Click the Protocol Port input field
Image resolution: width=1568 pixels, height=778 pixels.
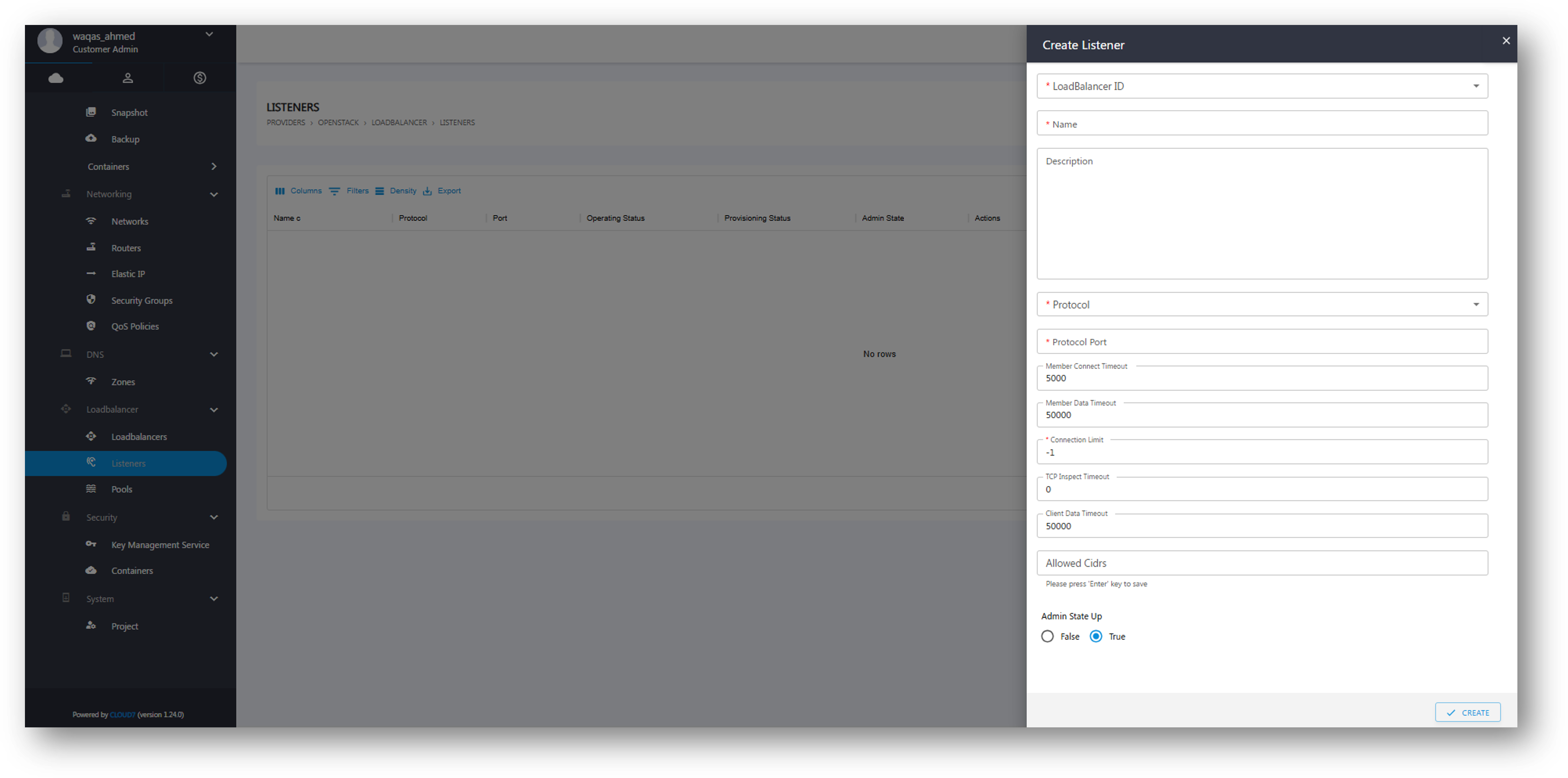pos(1262,342)
